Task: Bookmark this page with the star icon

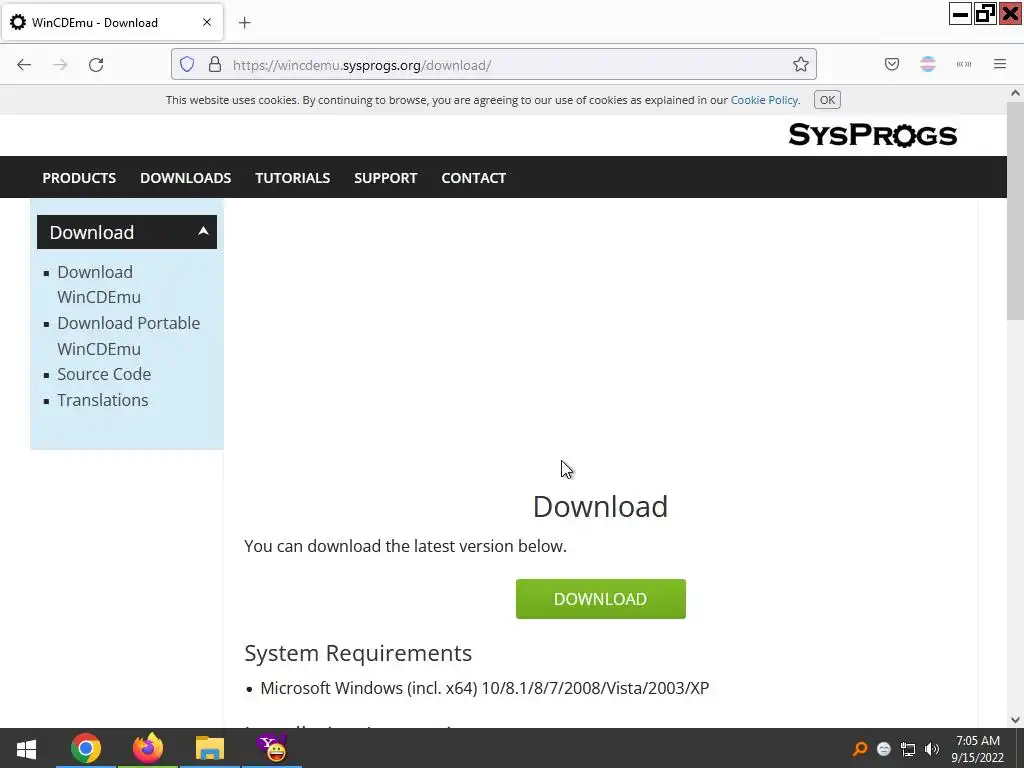Action: [801, 65]
